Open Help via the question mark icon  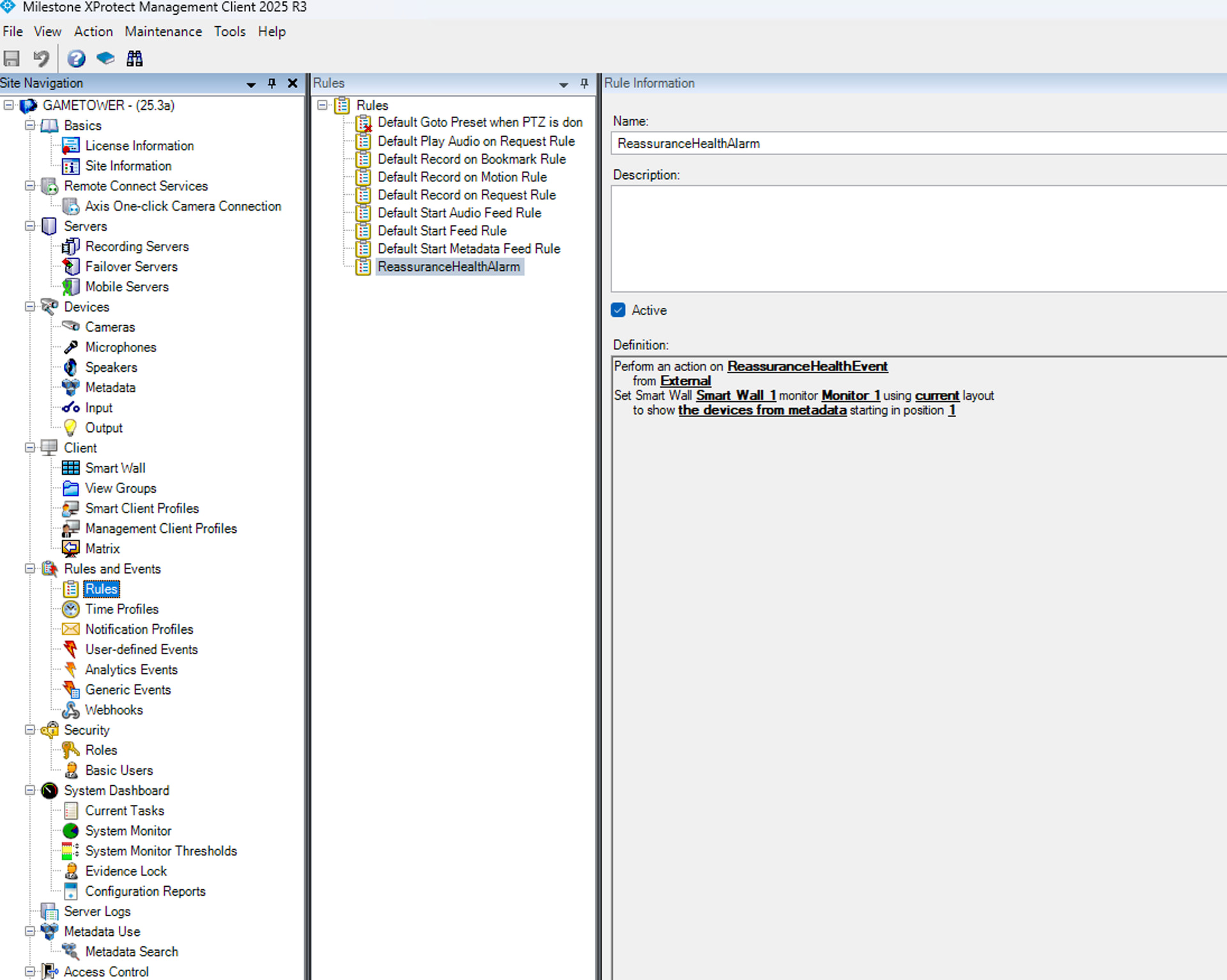click(76, 59)
